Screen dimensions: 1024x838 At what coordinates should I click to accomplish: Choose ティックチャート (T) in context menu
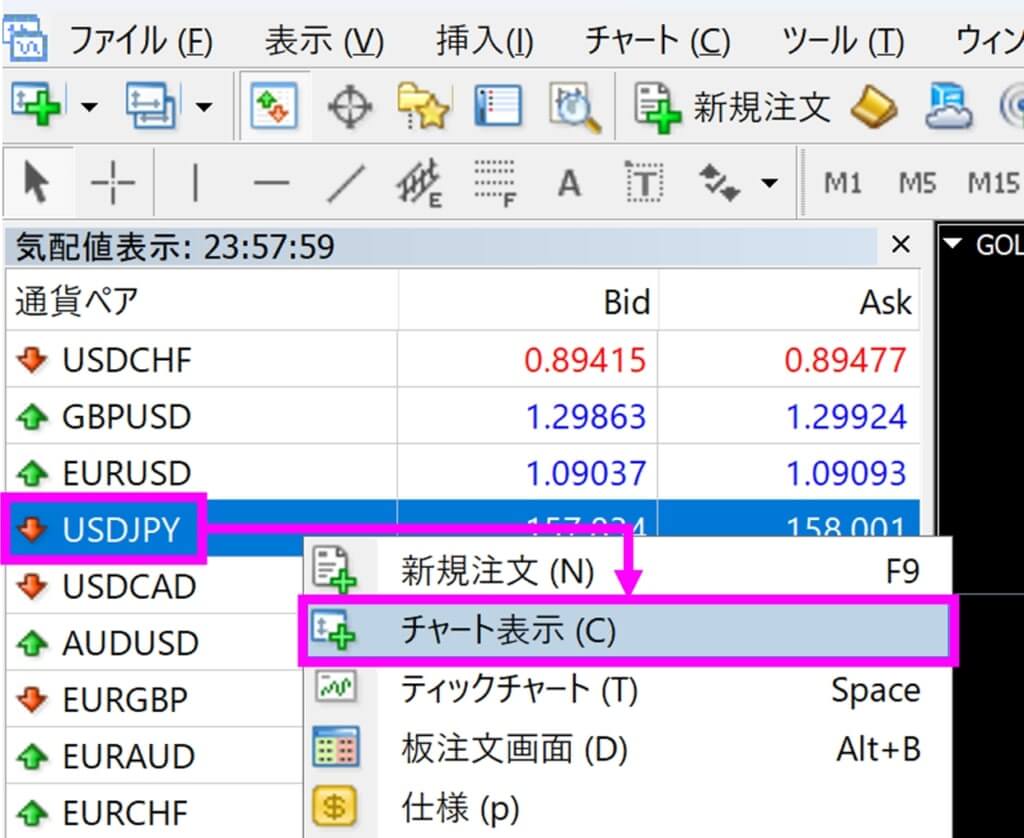(627, 689)
